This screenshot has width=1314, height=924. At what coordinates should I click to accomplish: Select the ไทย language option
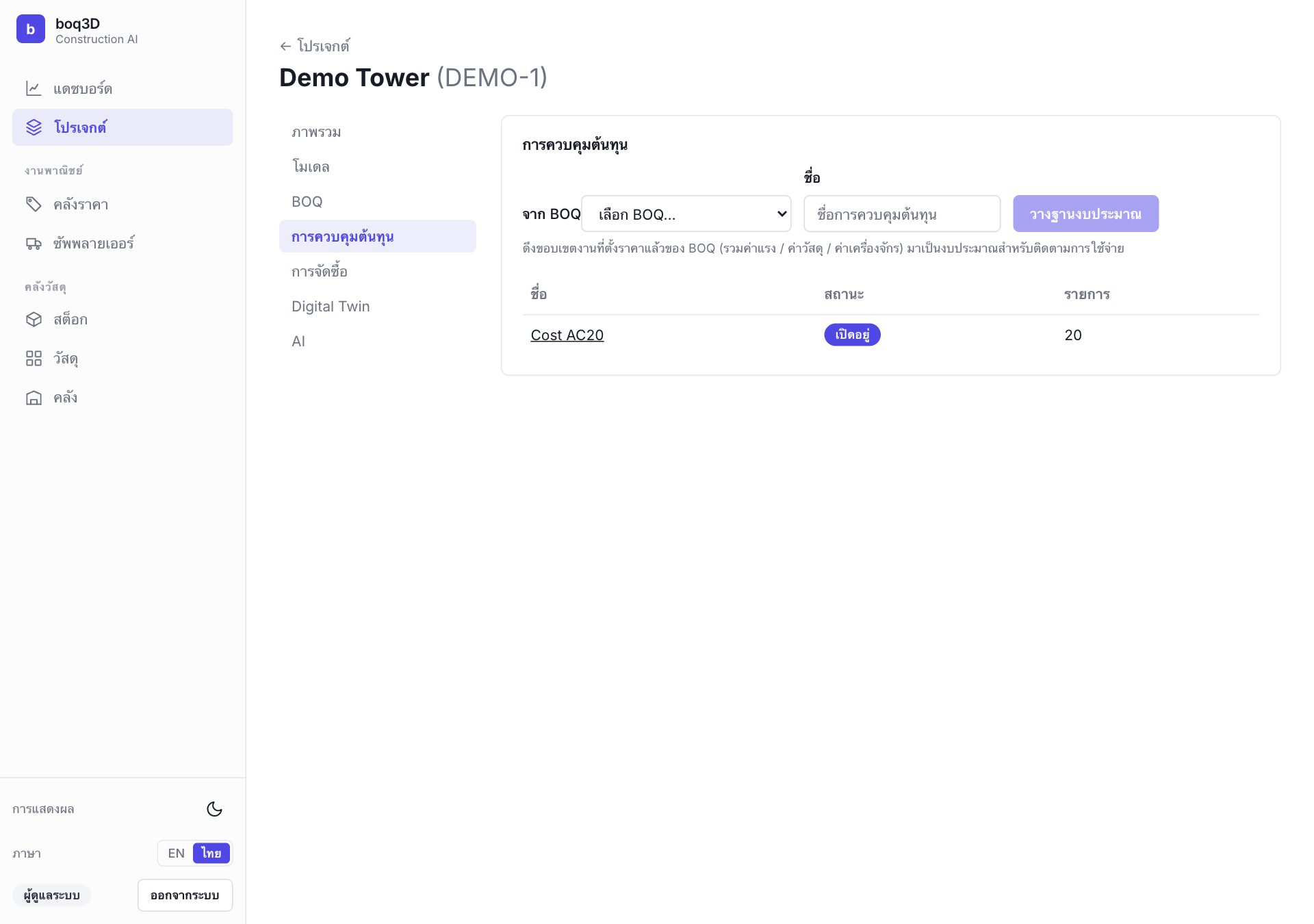pos(211,854)
